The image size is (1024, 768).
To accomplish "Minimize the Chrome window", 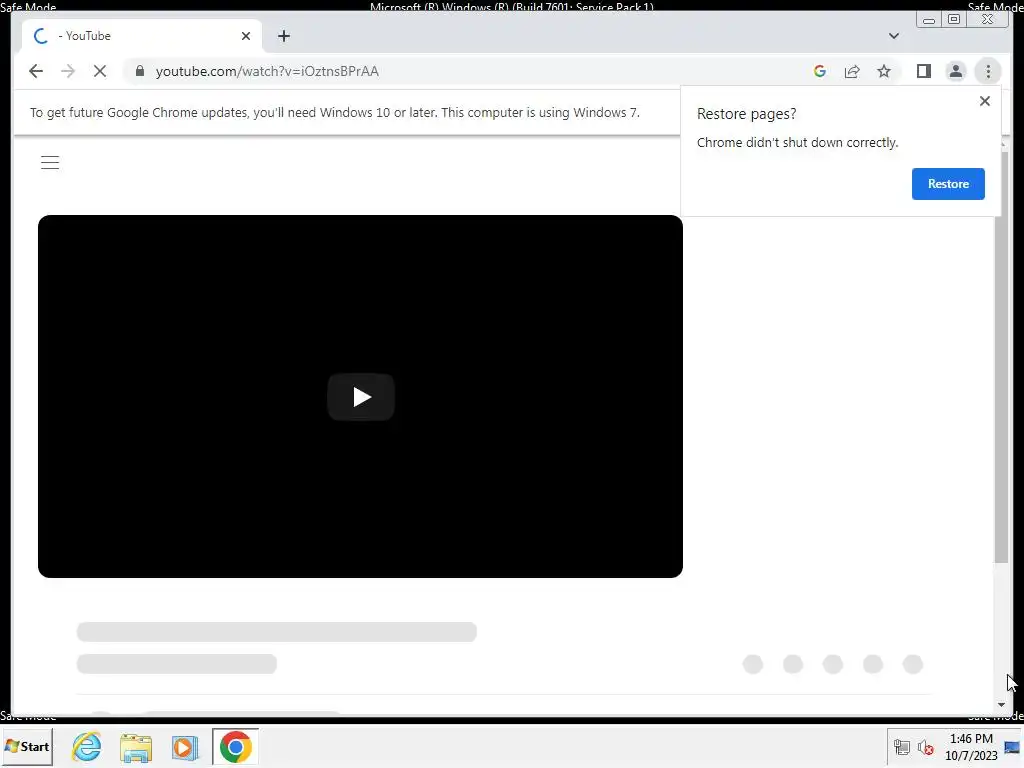I will 928,20.
